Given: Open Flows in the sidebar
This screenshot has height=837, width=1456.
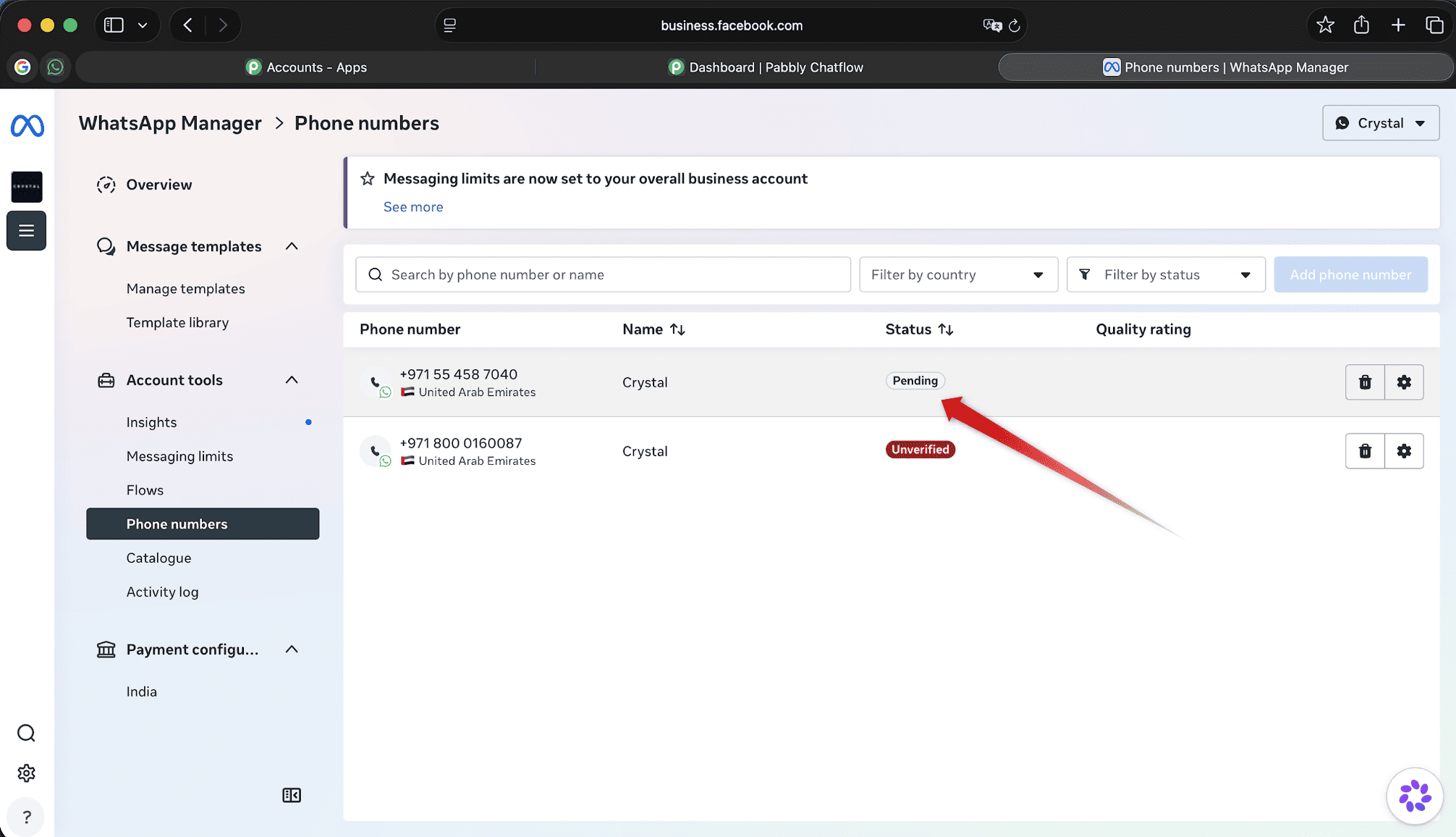Looking at the screenshot, I should (145, 490).
